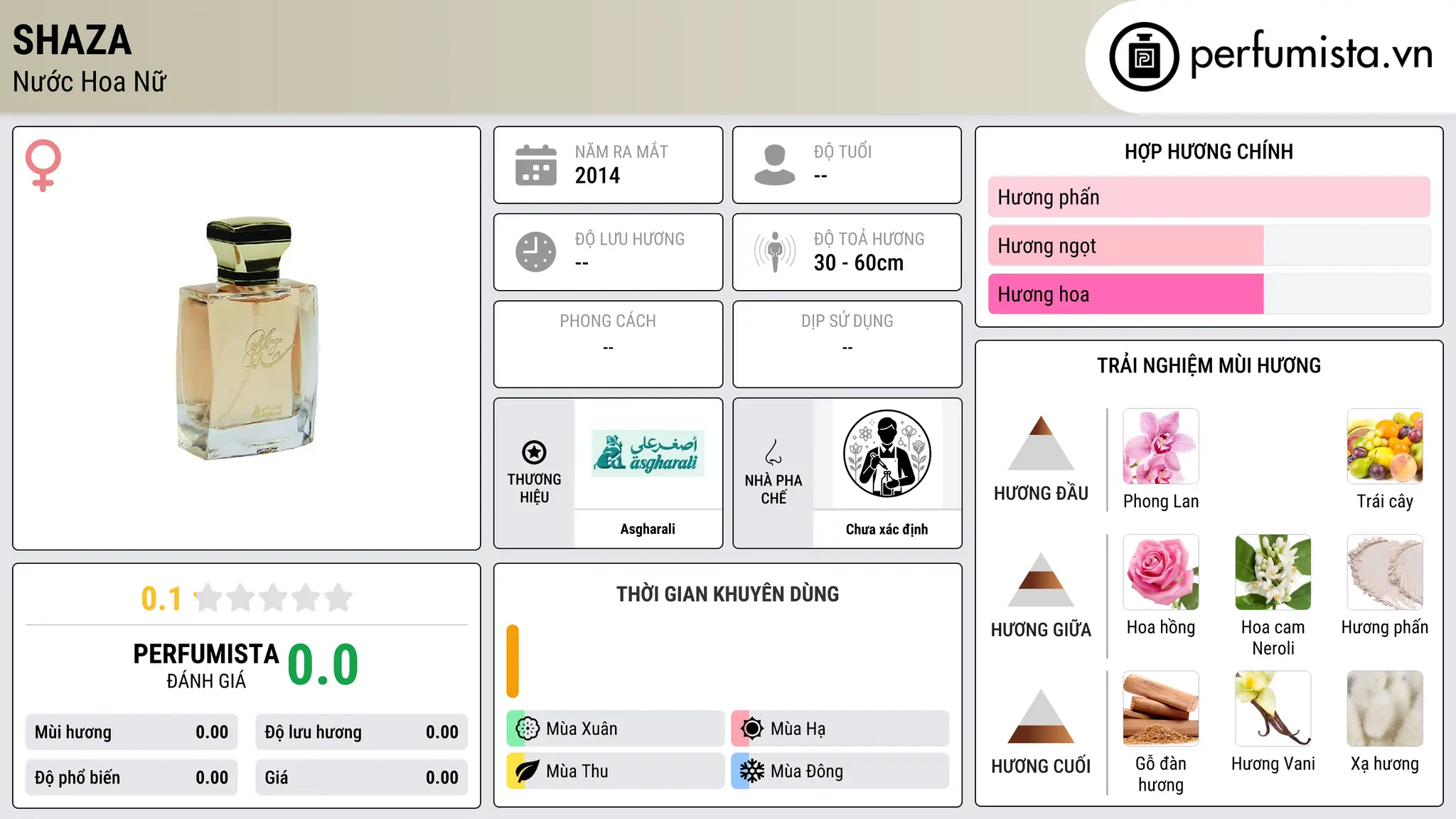Click the female gender symbol icon

click(x=43, y=166)
